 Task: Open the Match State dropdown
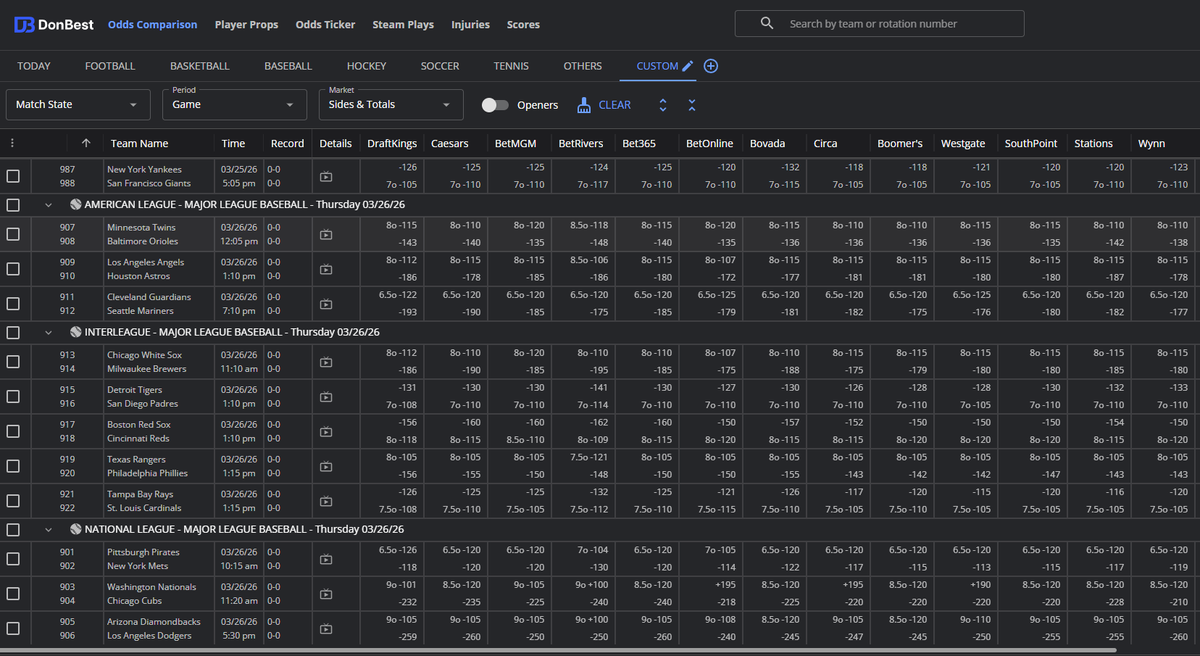click(x=78, y=105)
